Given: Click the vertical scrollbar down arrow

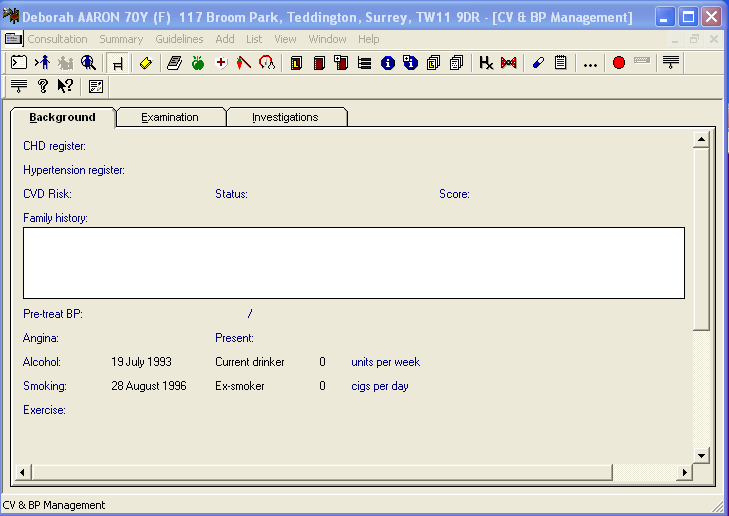Looking at the screenshot, I should click(701, 454).
